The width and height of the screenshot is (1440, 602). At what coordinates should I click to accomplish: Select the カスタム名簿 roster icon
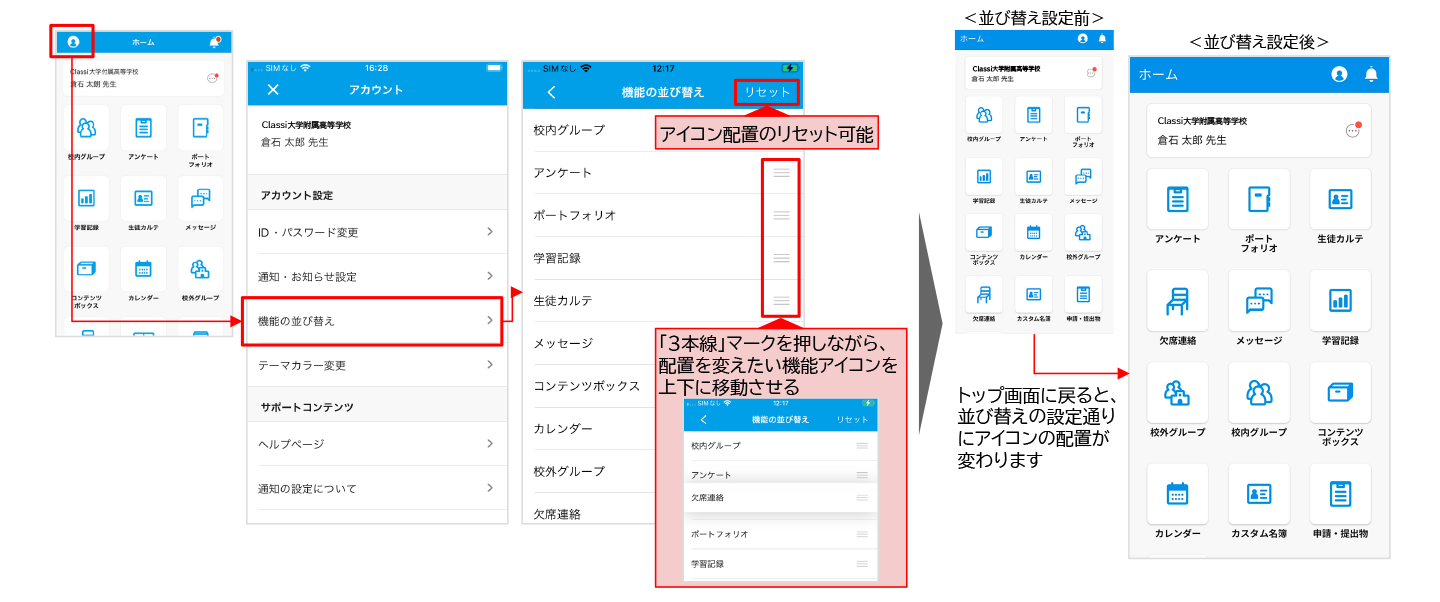(x=1258, y=493)
